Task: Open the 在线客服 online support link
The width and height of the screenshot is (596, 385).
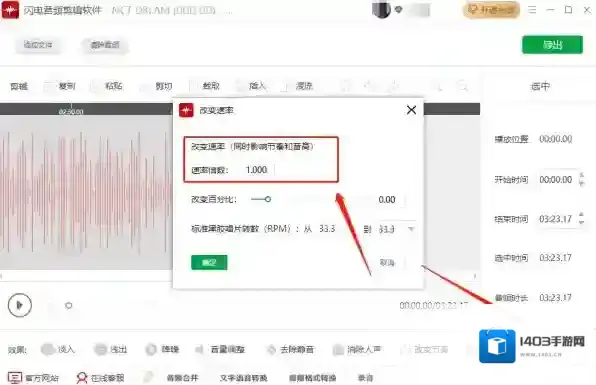Action: 100,378
